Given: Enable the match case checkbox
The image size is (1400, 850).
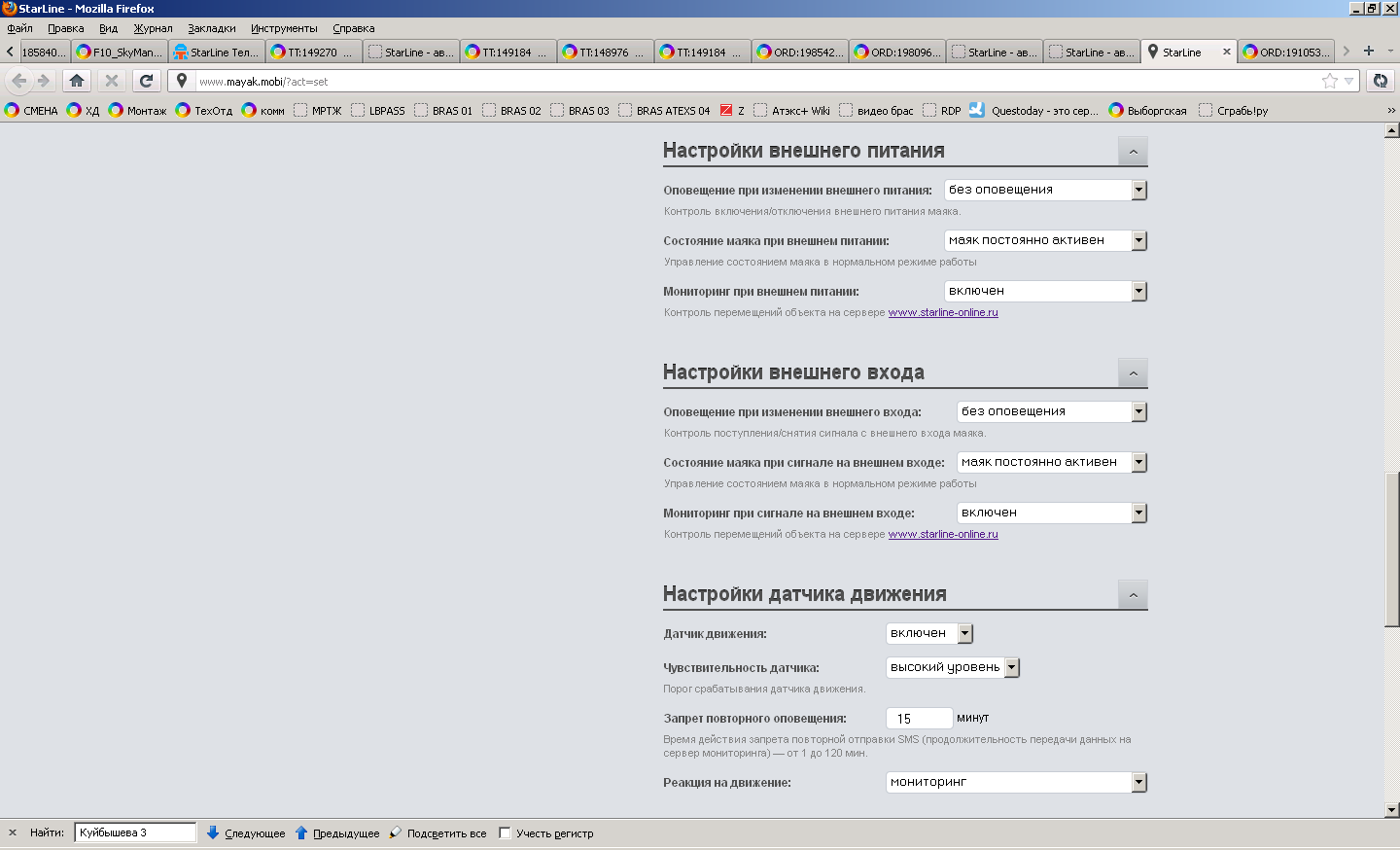Looking at the screenshot, I should pyautogui.click(x=505, y=833).
